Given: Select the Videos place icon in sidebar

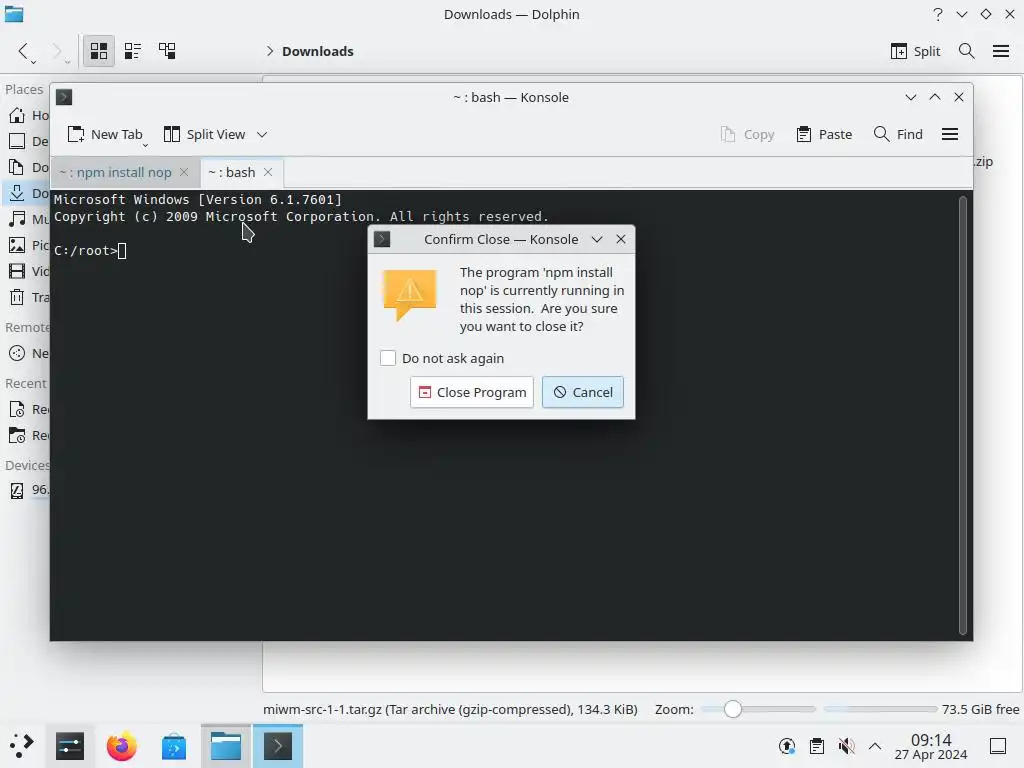Looking at the screenshot, I should [x=17, y=271].
